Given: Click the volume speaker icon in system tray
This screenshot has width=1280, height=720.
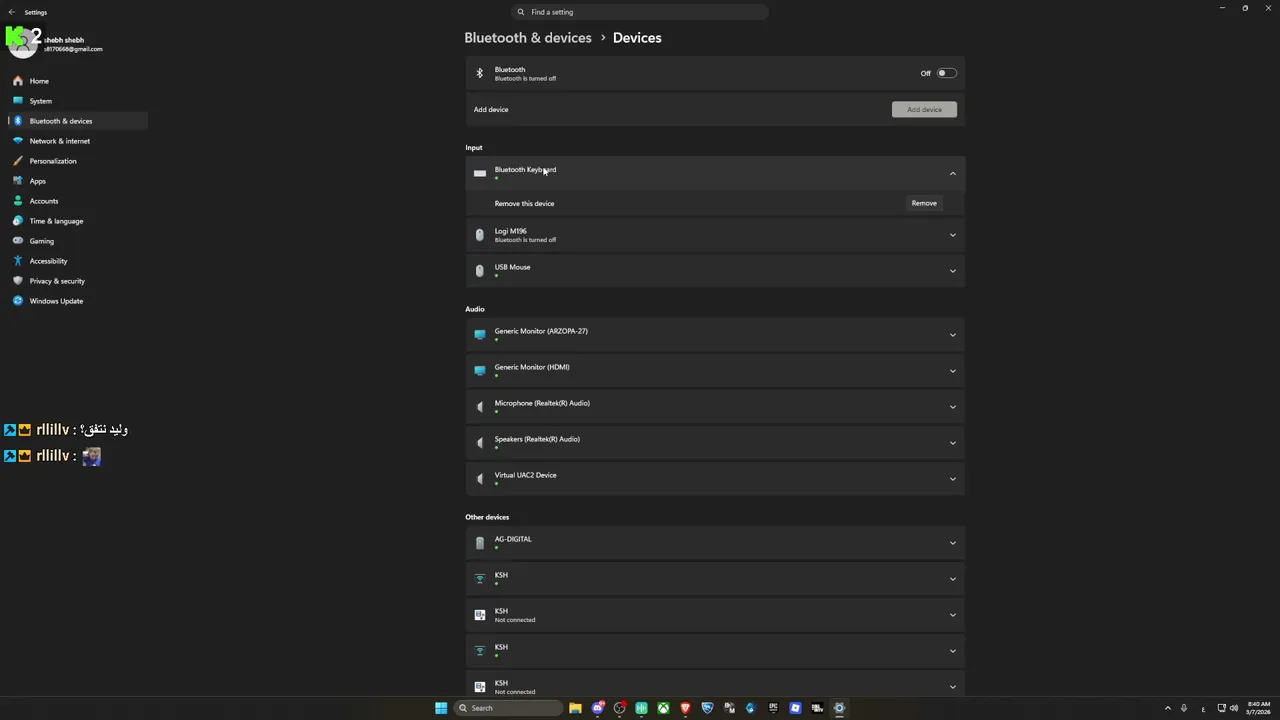Looking at the screenshot, I should click(x=1234, y=708).
